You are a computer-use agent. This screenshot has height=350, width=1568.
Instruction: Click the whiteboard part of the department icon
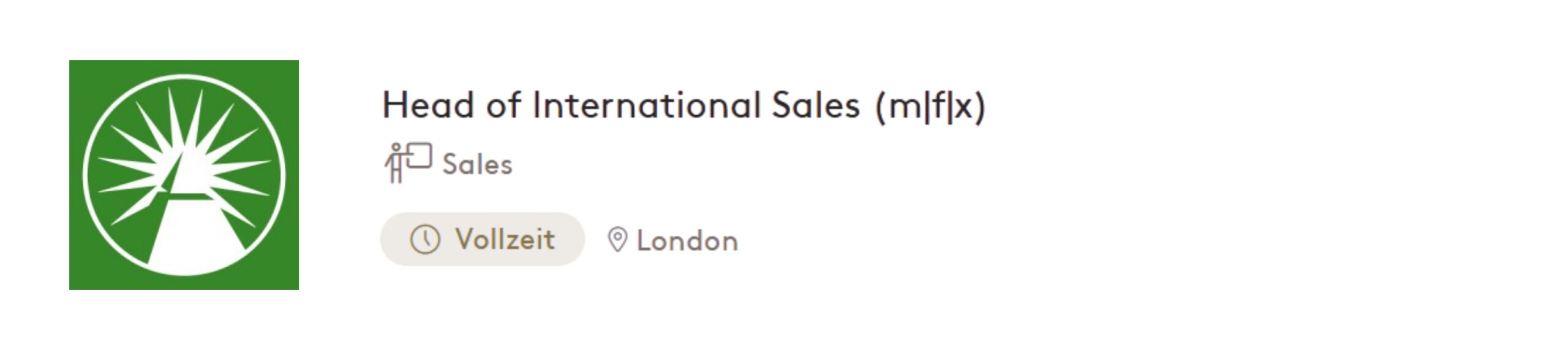tap(420, 156)
